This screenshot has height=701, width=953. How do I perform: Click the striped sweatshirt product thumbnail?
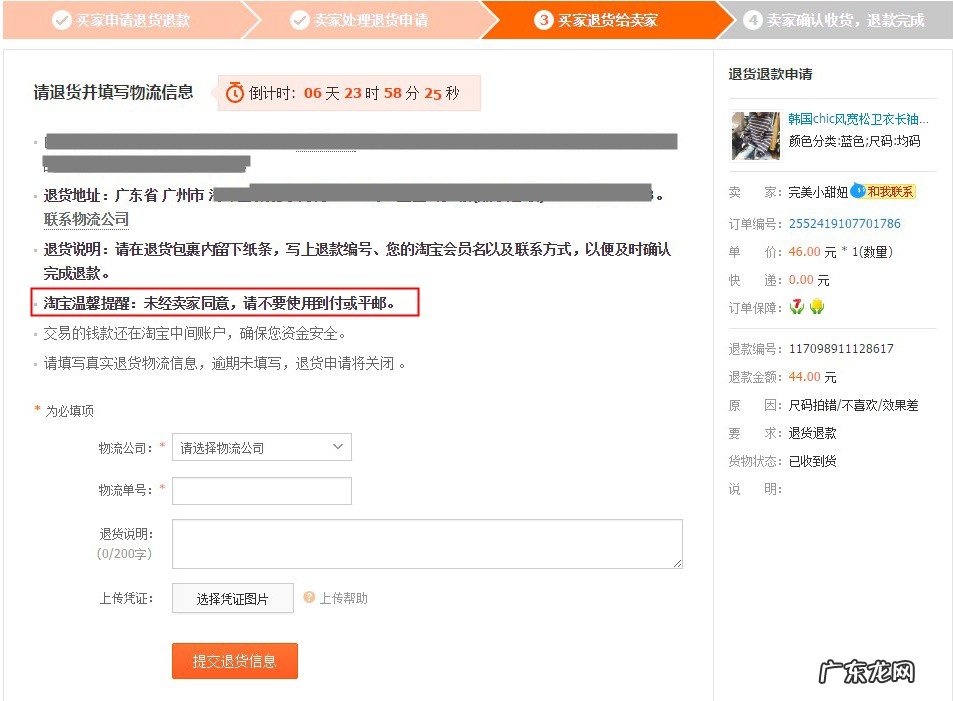click(x=755, y=135)
